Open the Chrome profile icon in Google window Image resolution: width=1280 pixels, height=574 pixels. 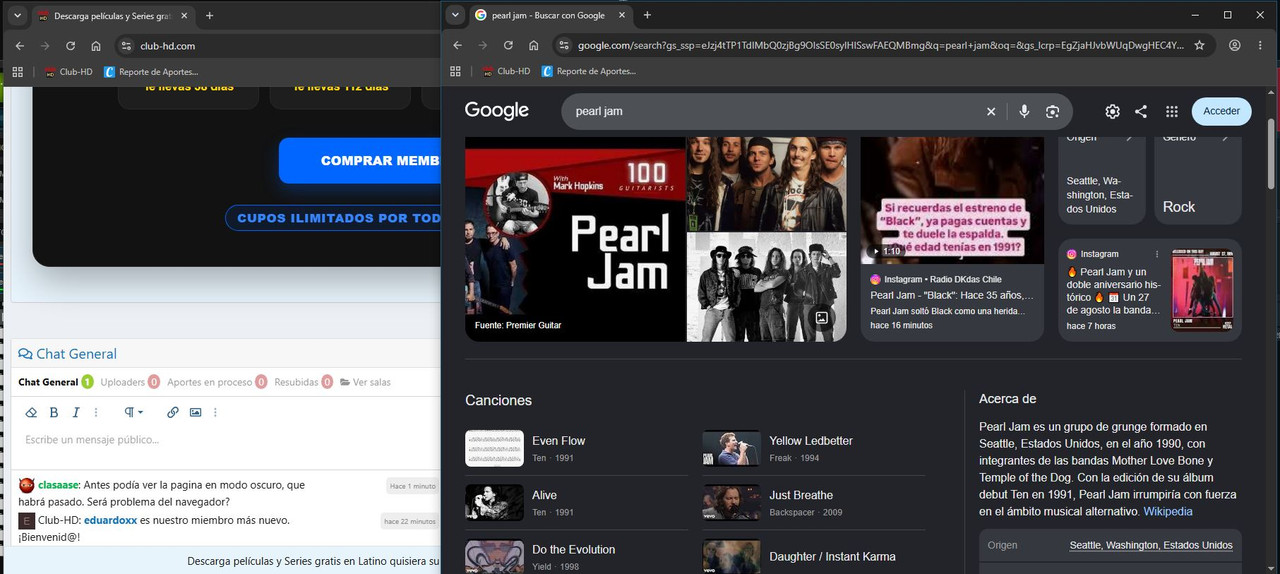1235,45
